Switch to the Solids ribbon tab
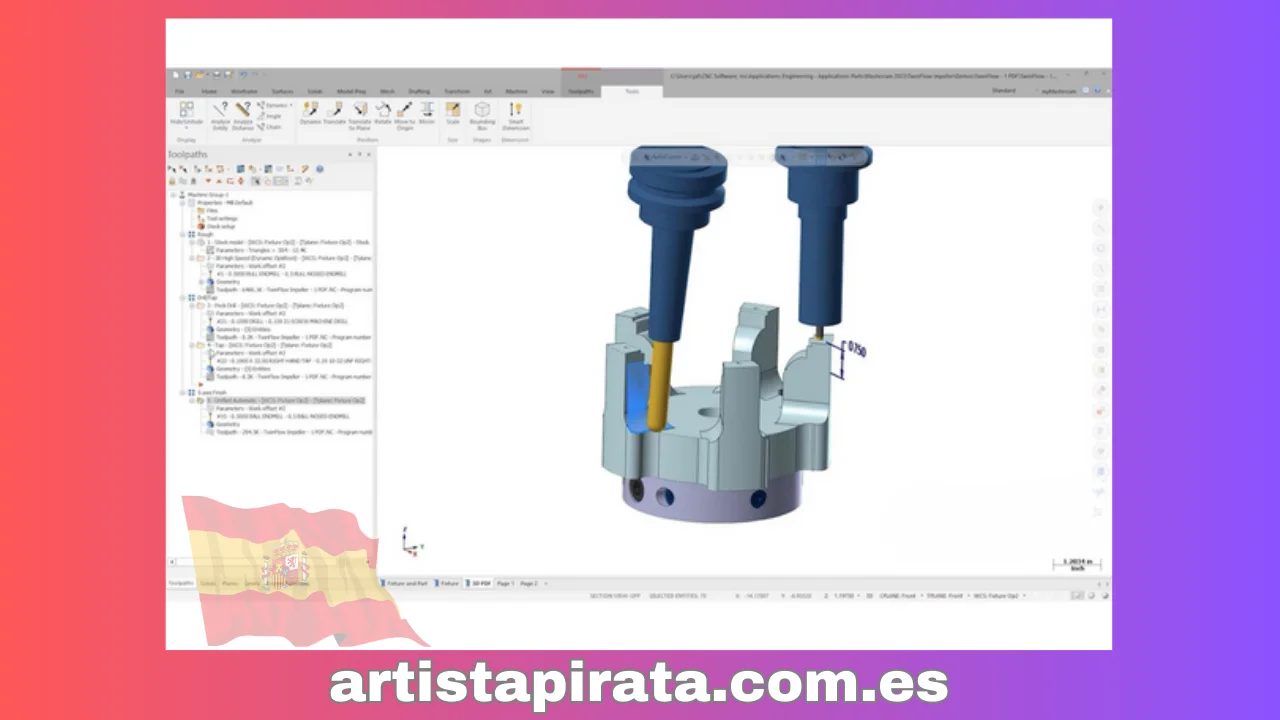The width and height of the screenshot is (1280, 720). click(x=315, y=91)
